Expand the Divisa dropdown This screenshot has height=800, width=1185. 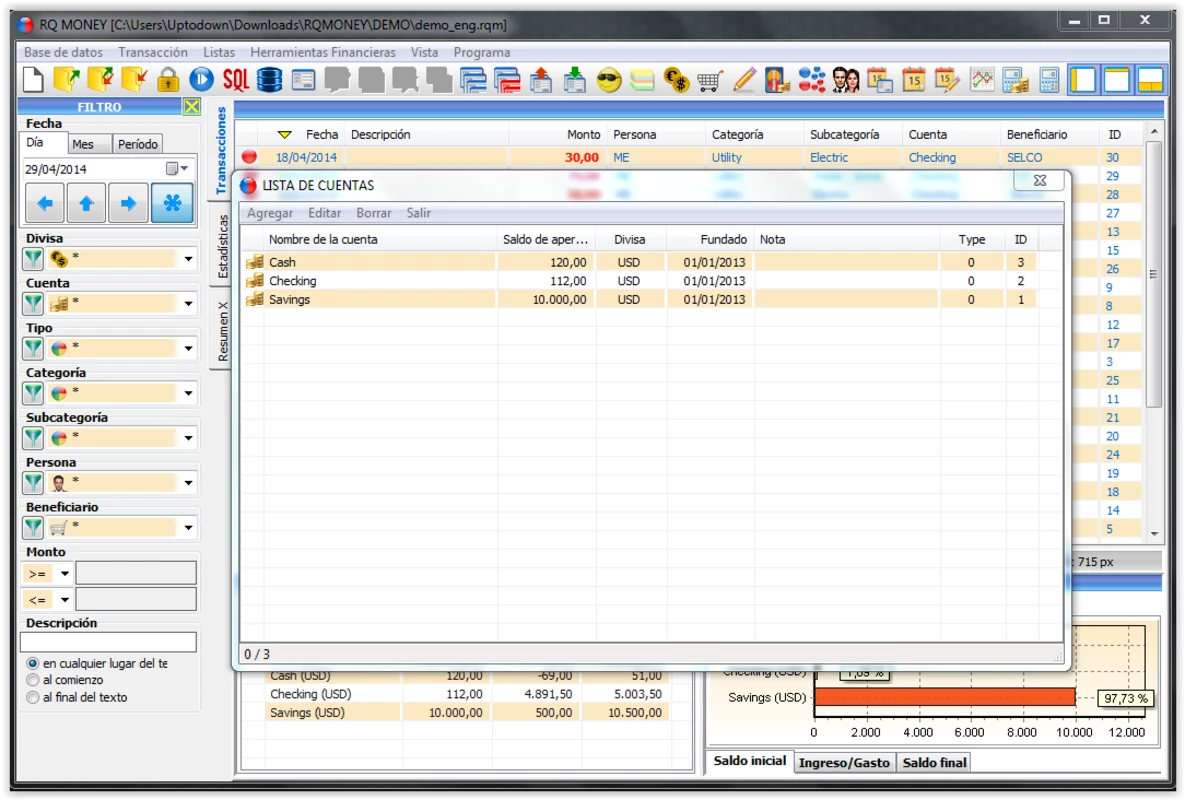click(188, 259)
